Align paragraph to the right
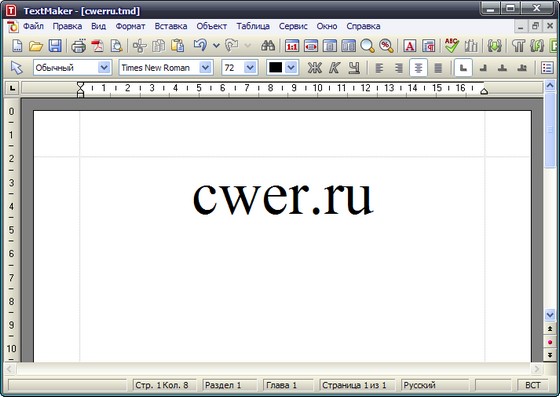The image size is (560, 397). coord(399,67)
